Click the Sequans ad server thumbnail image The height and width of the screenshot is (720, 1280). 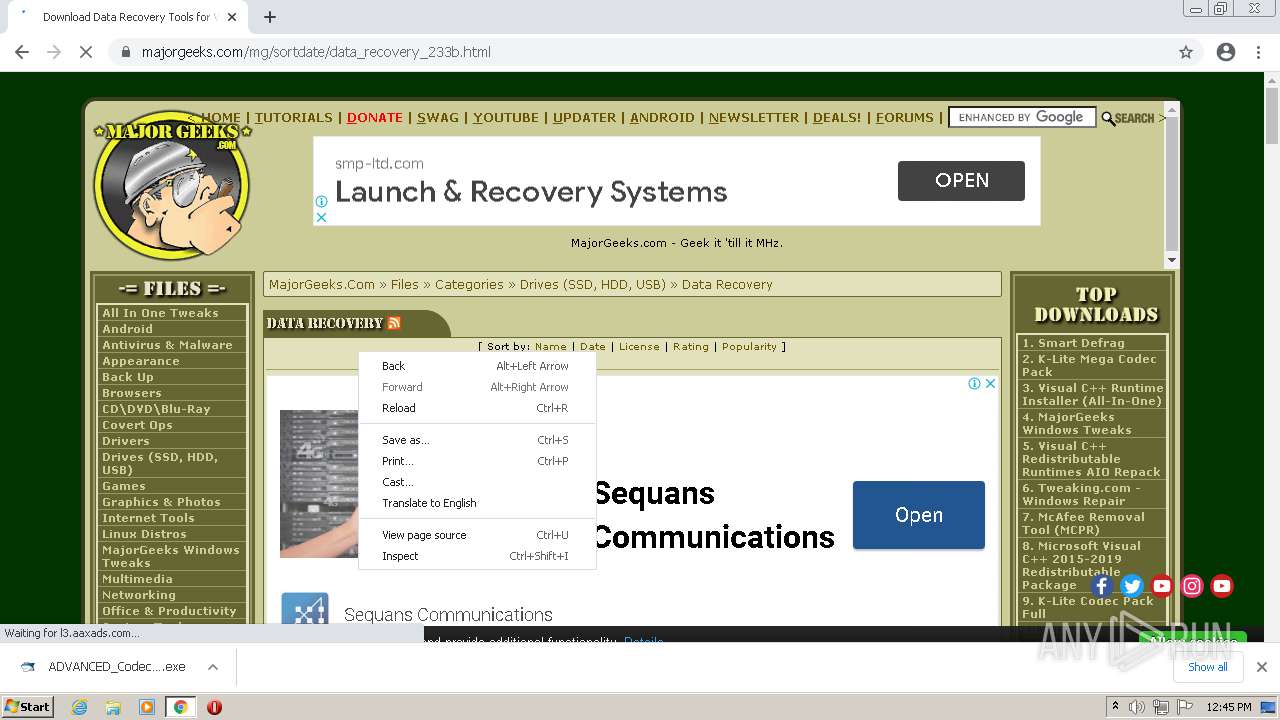[x=318, y=483]
